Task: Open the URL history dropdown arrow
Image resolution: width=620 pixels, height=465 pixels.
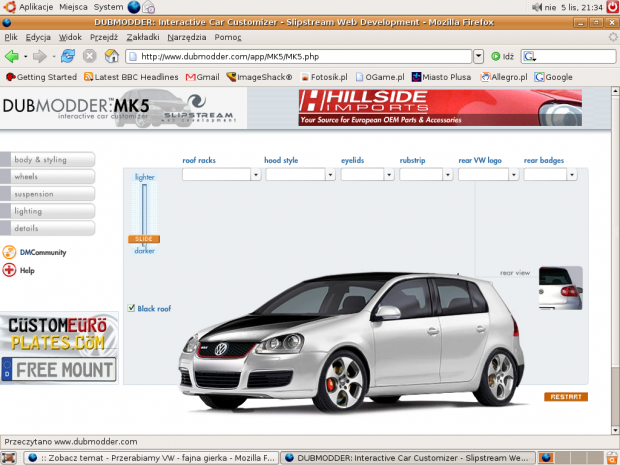Action: (x=478, y=57)
